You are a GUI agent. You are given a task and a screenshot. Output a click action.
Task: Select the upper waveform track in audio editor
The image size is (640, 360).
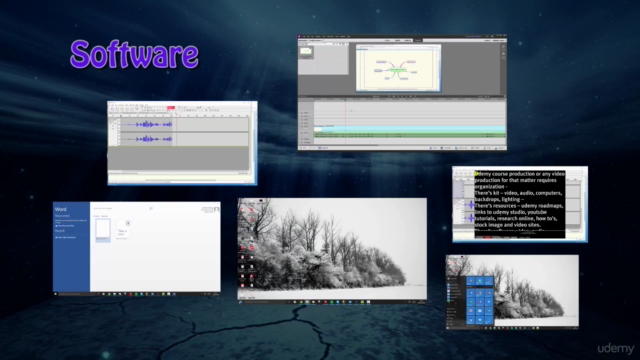click(x=184, y=124)
